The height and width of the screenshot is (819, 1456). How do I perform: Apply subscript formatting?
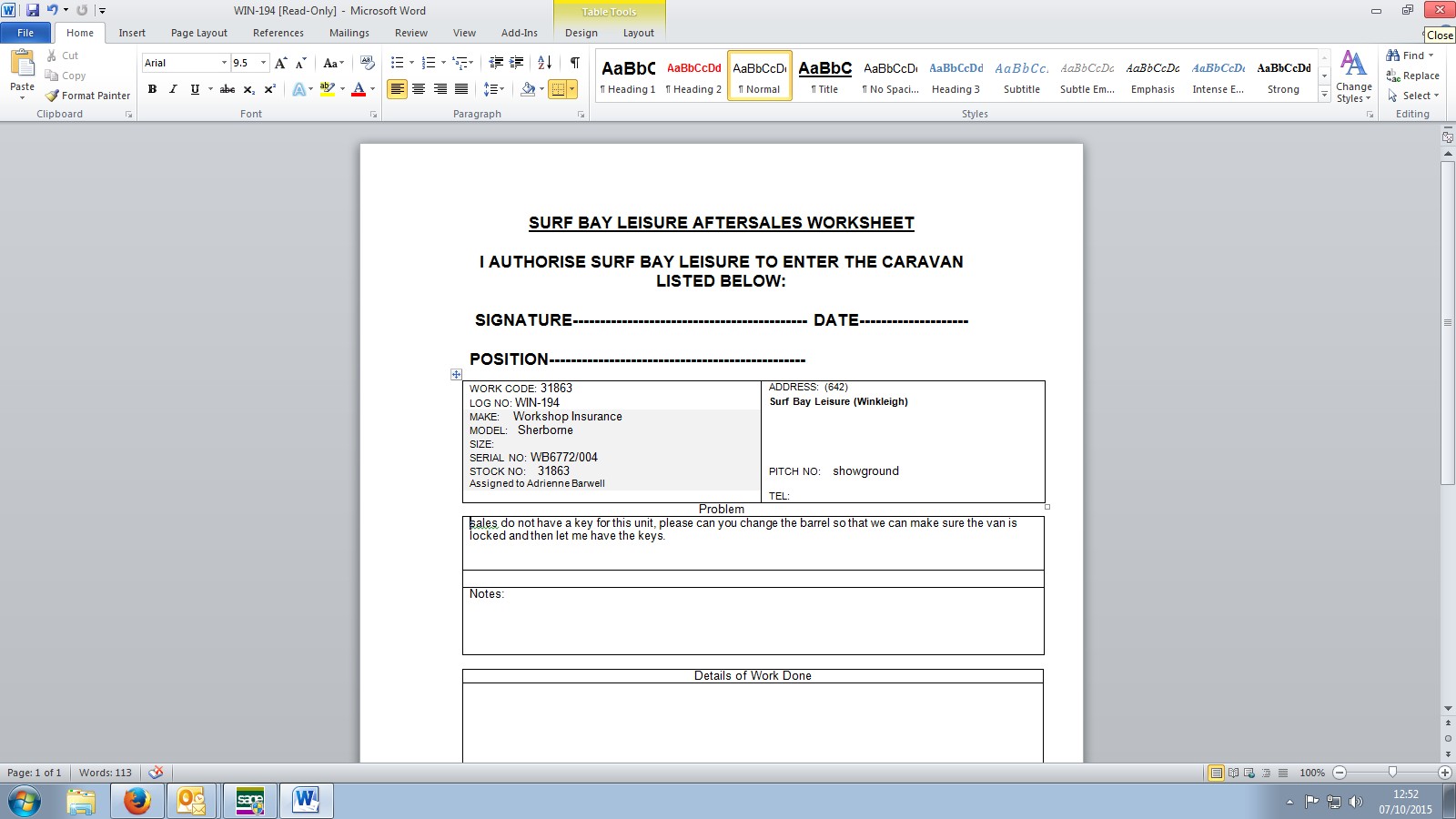[x=248, y=89]
